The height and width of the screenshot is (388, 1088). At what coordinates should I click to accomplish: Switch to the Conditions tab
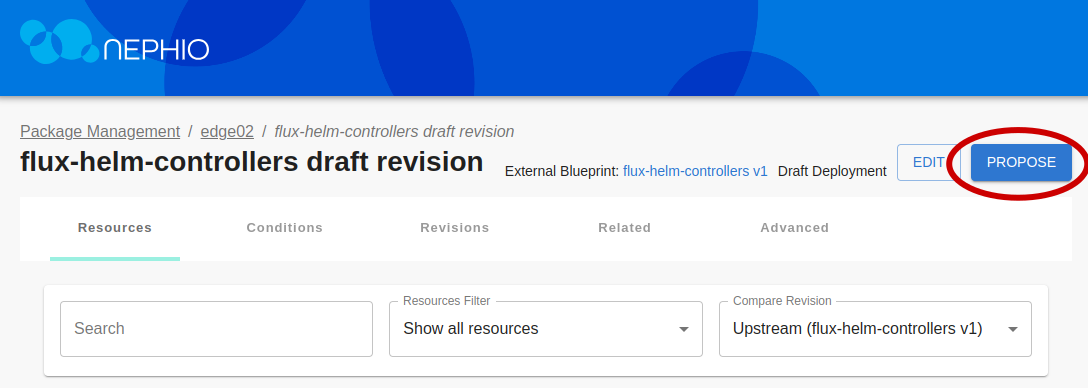tap(284, 228)
